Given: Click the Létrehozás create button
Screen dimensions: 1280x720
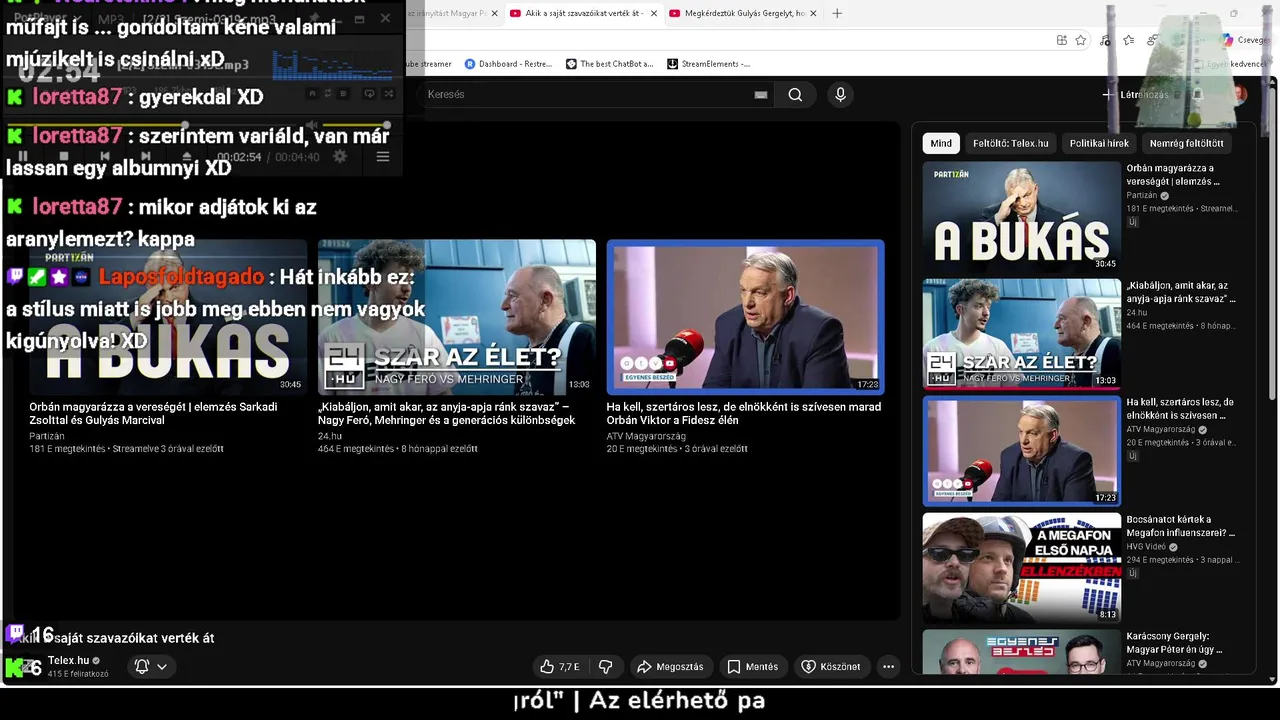Looking at the screenshot, I should tap(1135, 95).
